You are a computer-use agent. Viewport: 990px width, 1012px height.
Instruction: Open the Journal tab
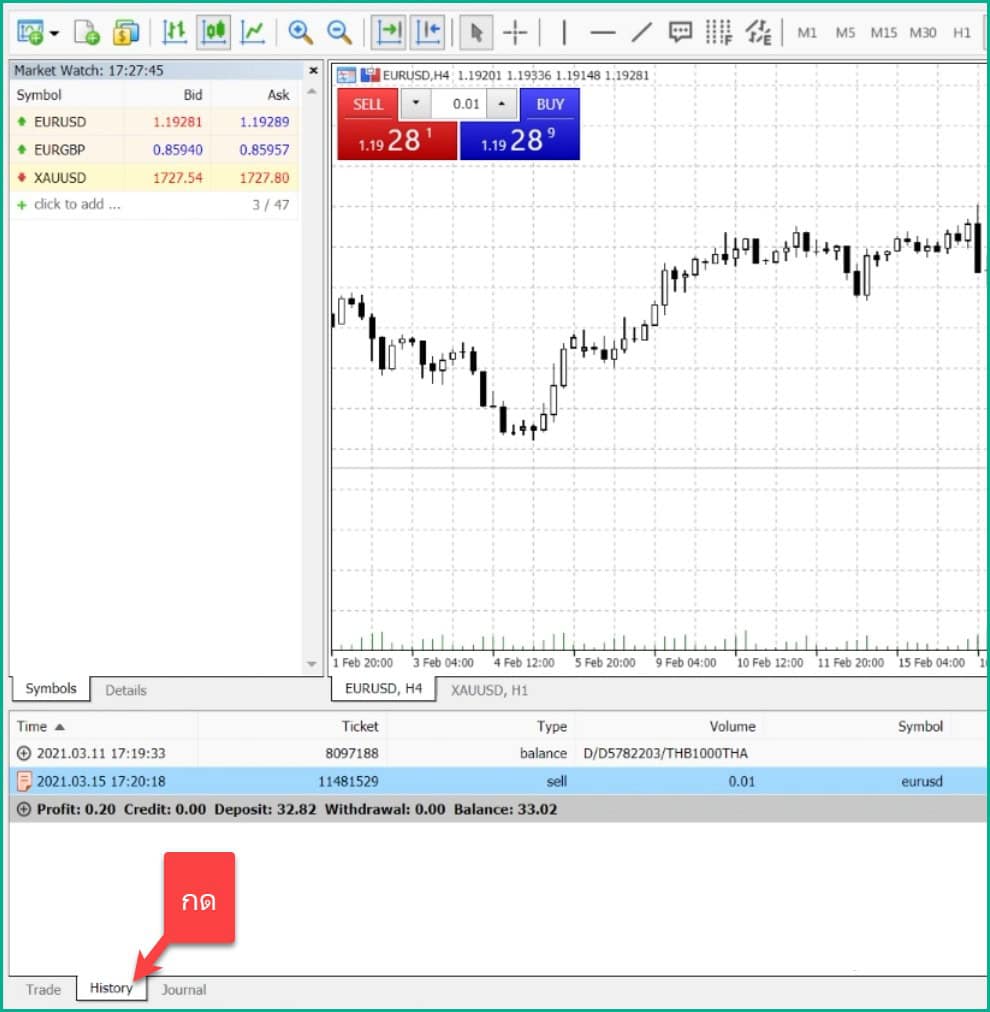[x=184, y=989]
